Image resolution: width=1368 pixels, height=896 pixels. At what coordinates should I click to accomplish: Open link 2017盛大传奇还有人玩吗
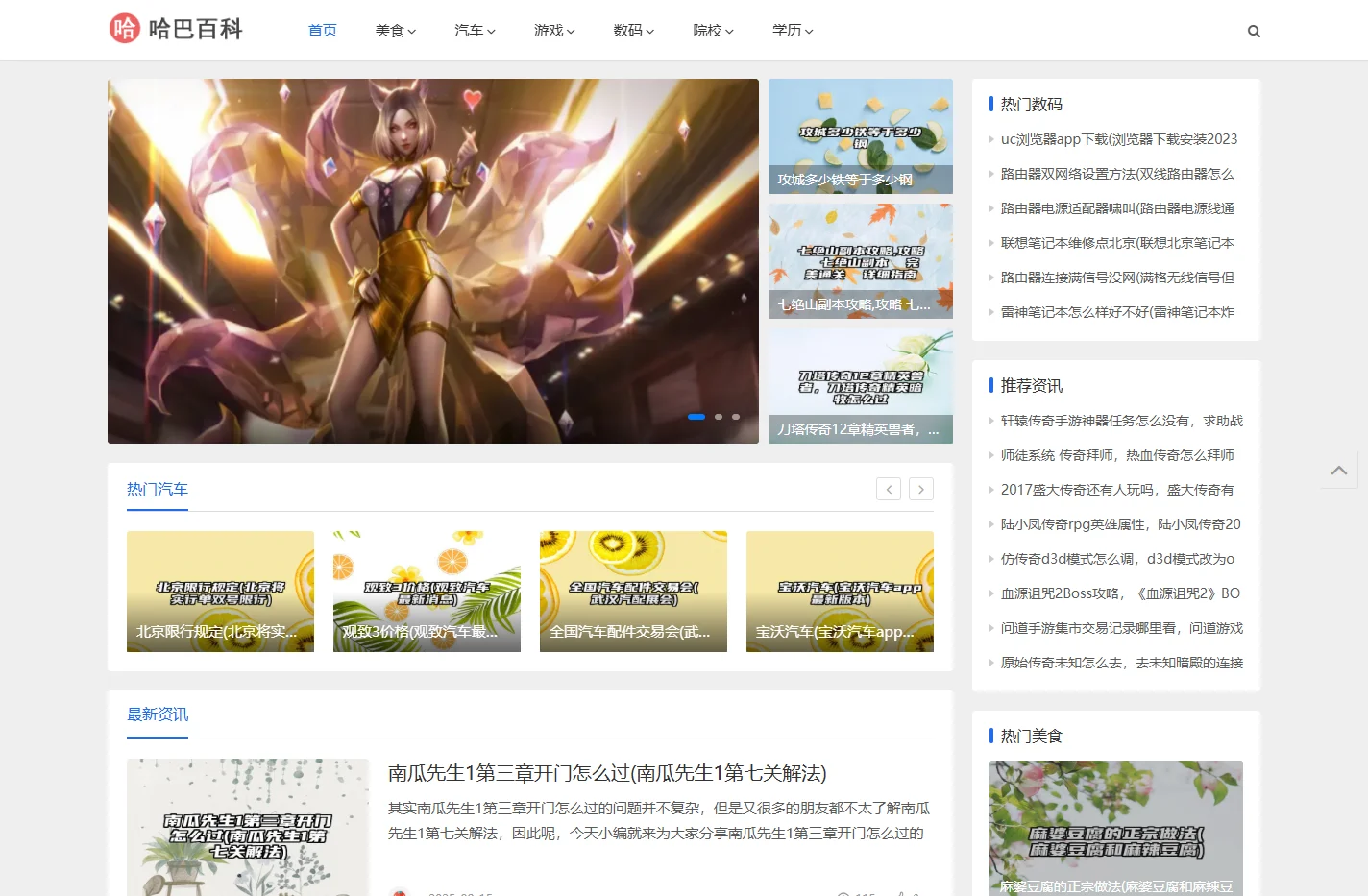point(1117,490)
